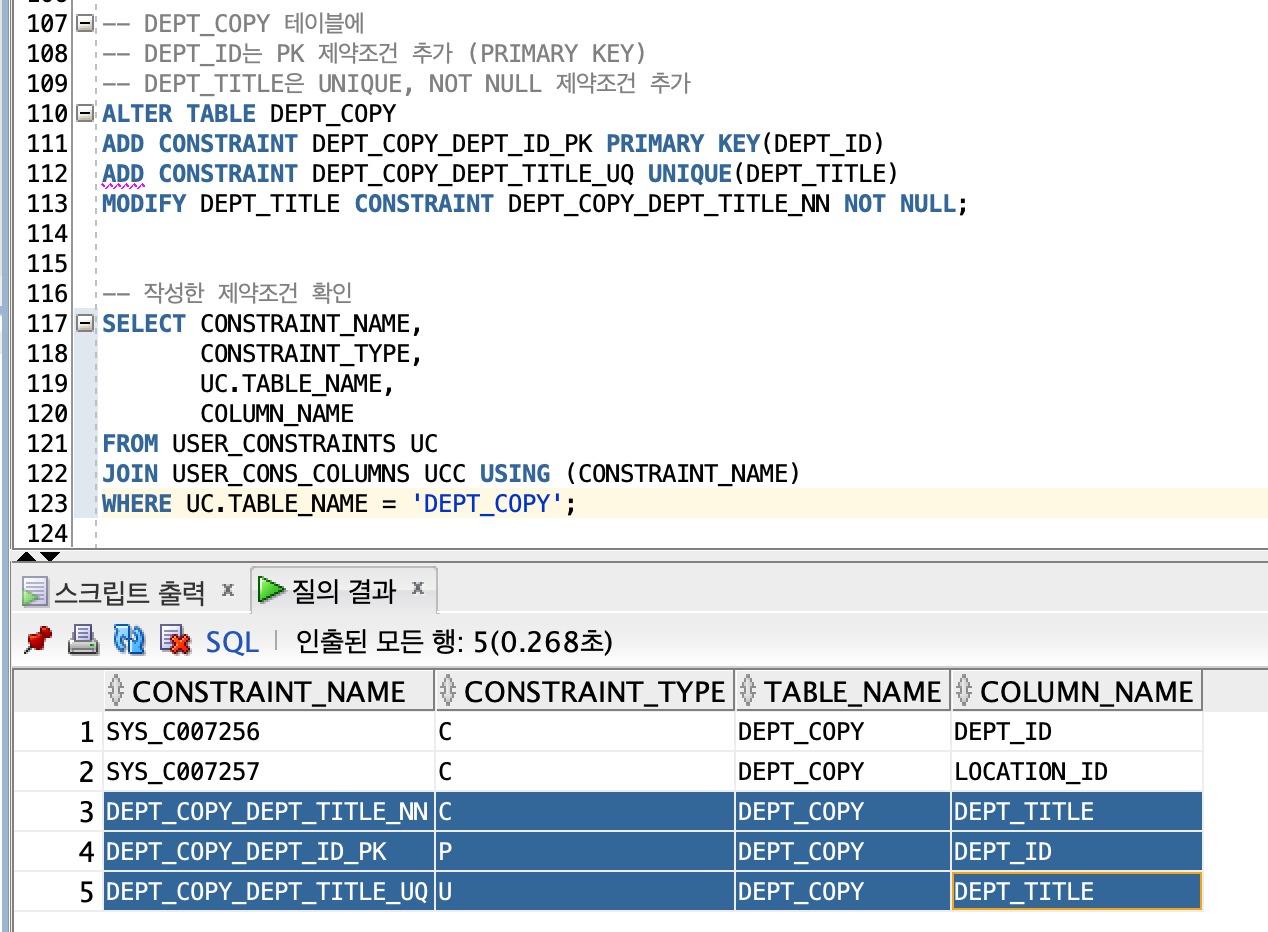Click the DEPT_COPY table name cell in row 1
Screen dimensions: 1268x932
point(843,732)
